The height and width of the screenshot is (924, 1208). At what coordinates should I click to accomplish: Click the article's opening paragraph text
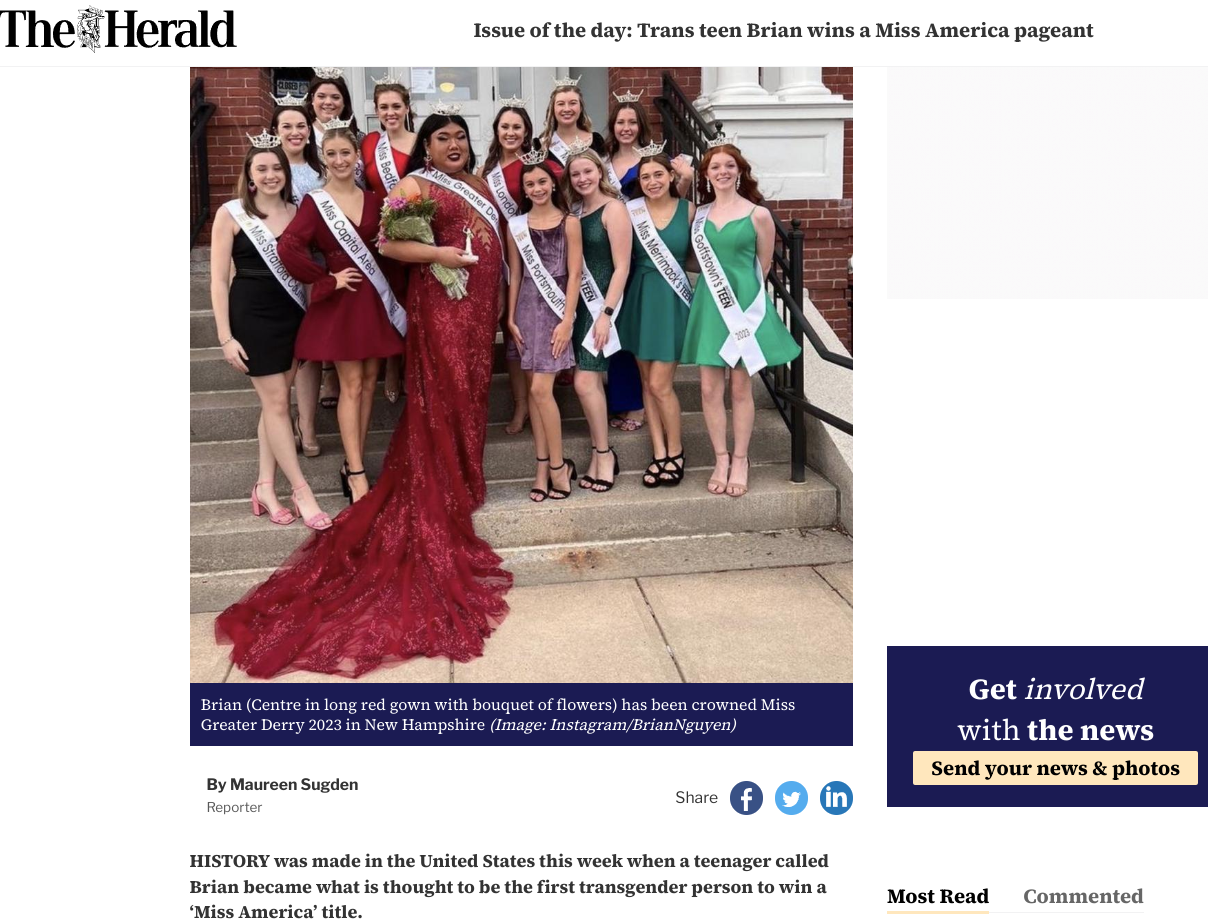pos(509,886)
